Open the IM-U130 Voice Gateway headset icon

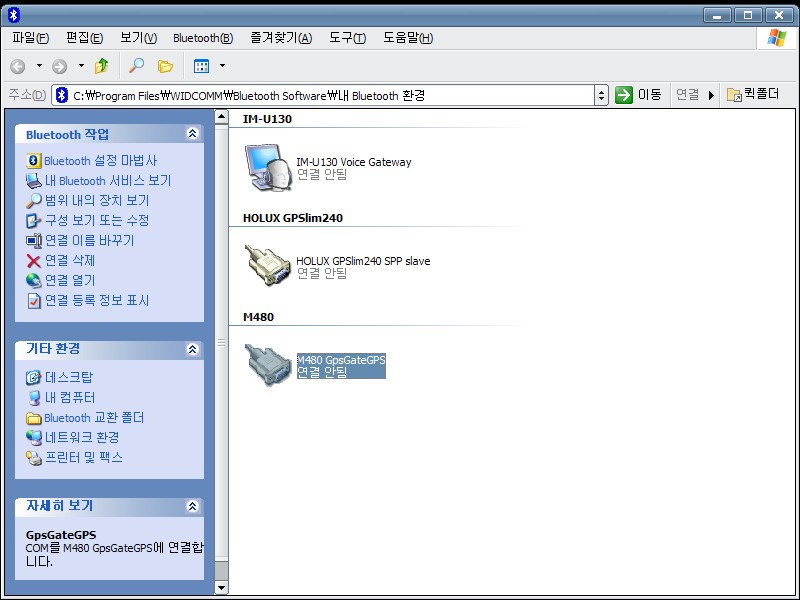click(x=269, y=167)
